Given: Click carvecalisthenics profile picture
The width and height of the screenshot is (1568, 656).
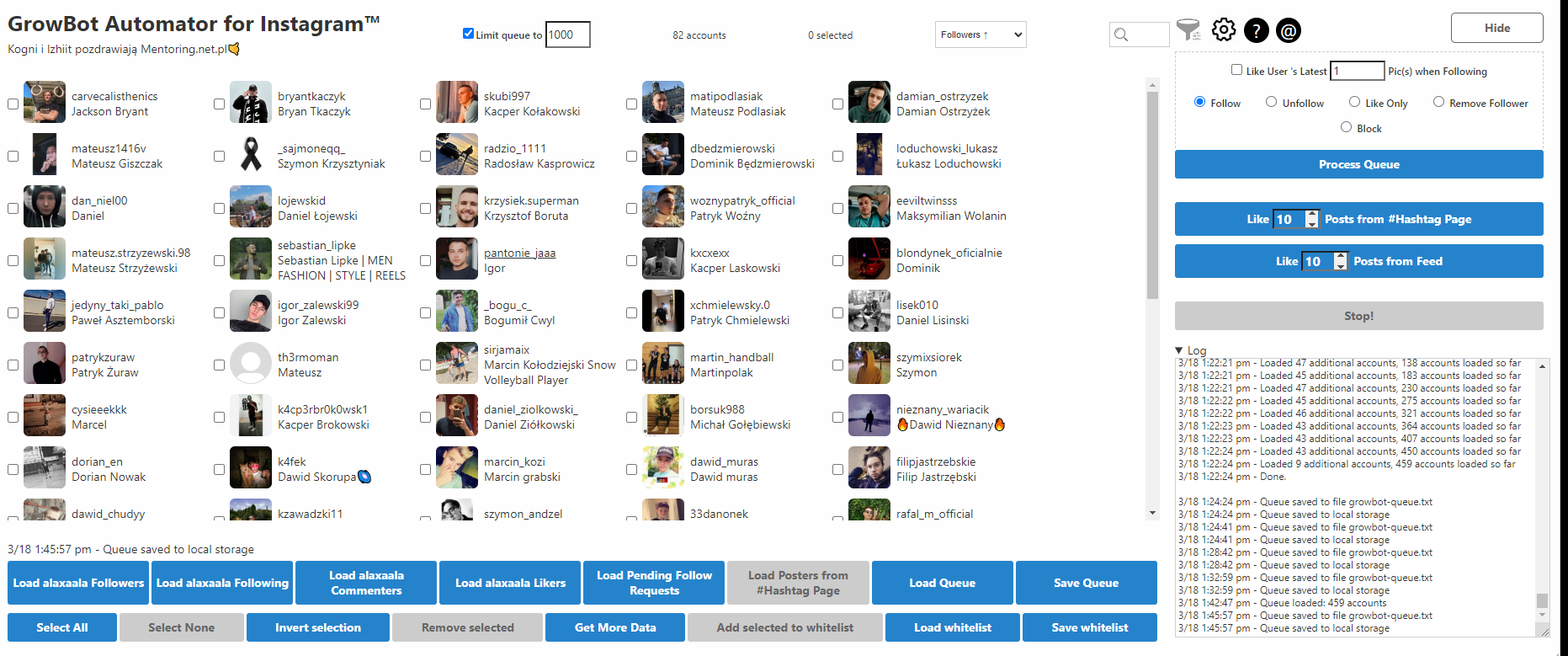Looking at the screenshot, I should pyautogui.click(x=45, y=103).
